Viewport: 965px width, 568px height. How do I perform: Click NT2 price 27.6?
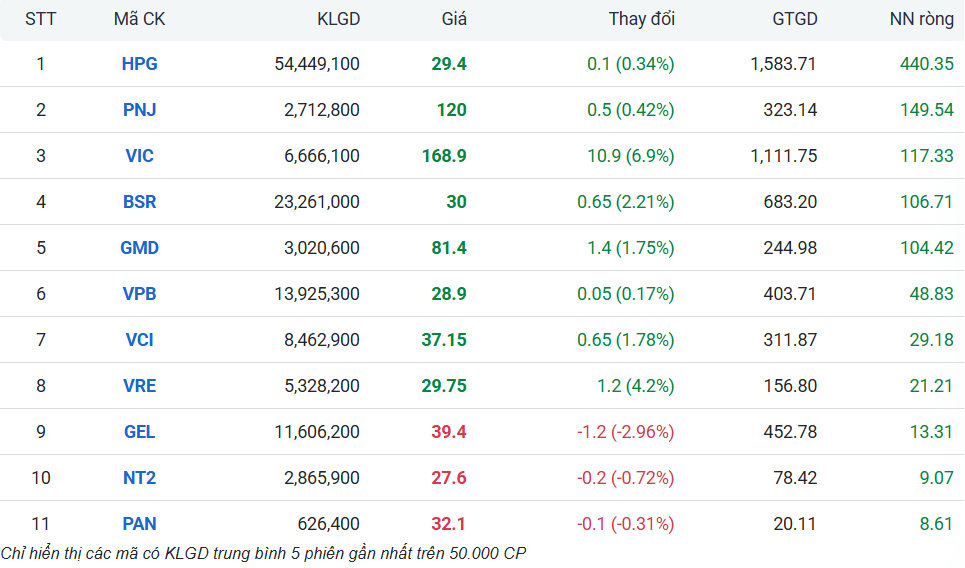click(x=449, y=478)
